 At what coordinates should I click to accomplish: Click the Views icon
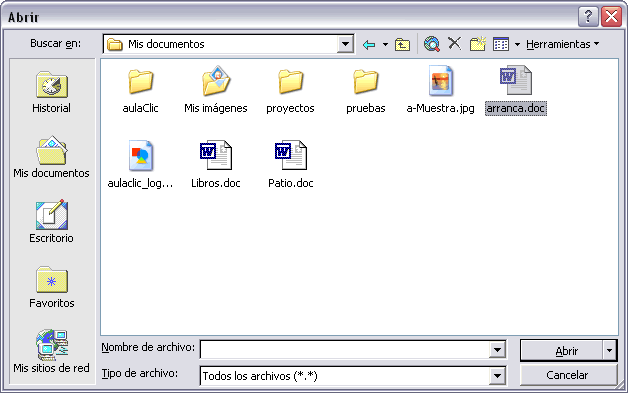pos(501,44)
